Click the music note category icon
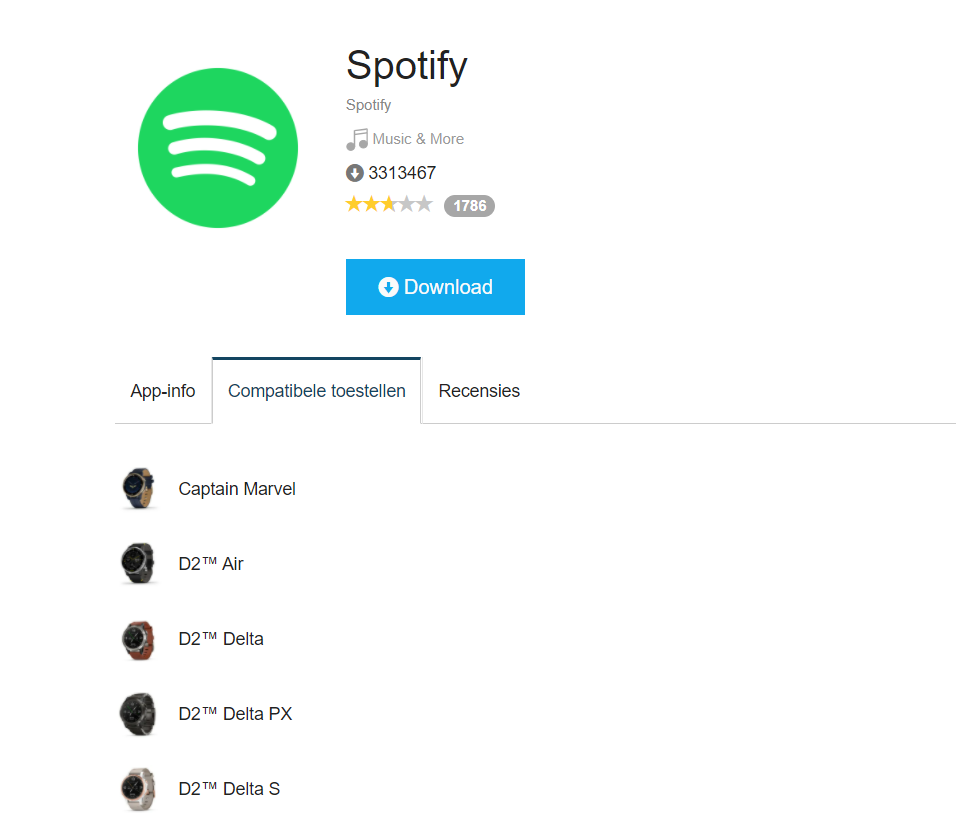This screenshot has height=813, width=956. point(357,139)
